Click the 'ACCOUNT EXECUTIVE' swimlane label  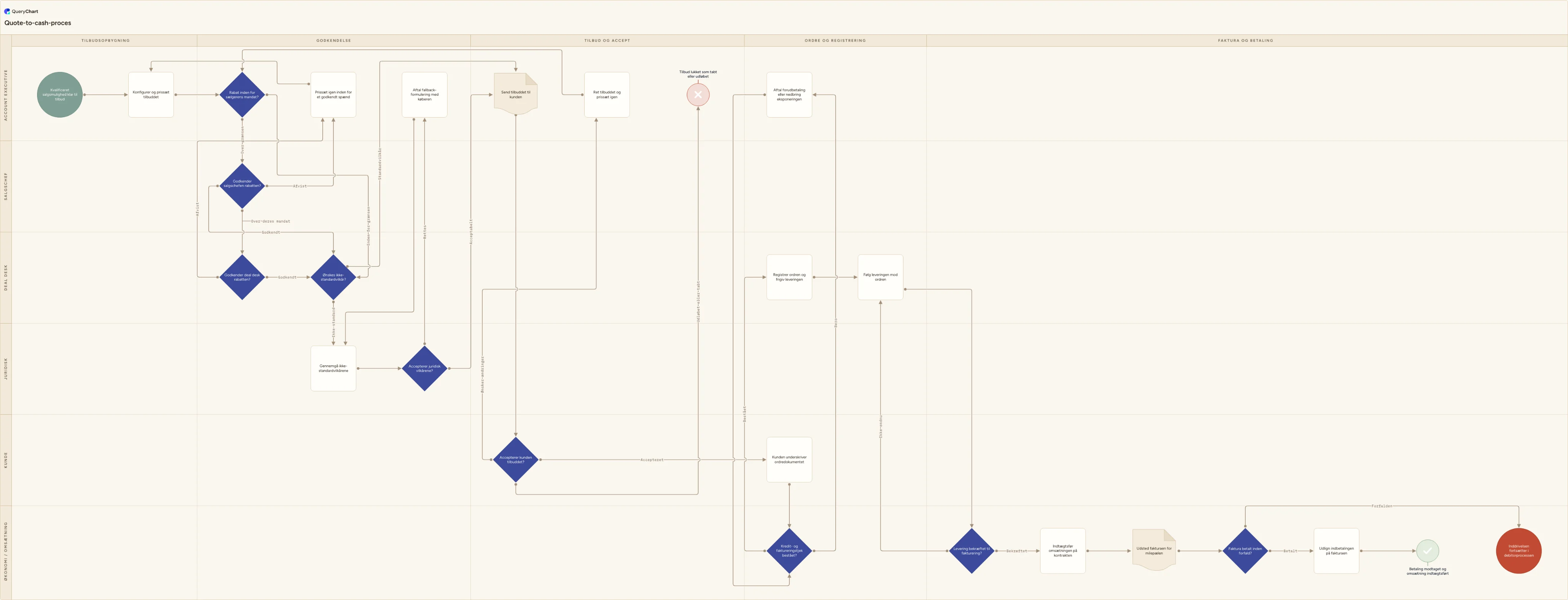click(6, 95)
